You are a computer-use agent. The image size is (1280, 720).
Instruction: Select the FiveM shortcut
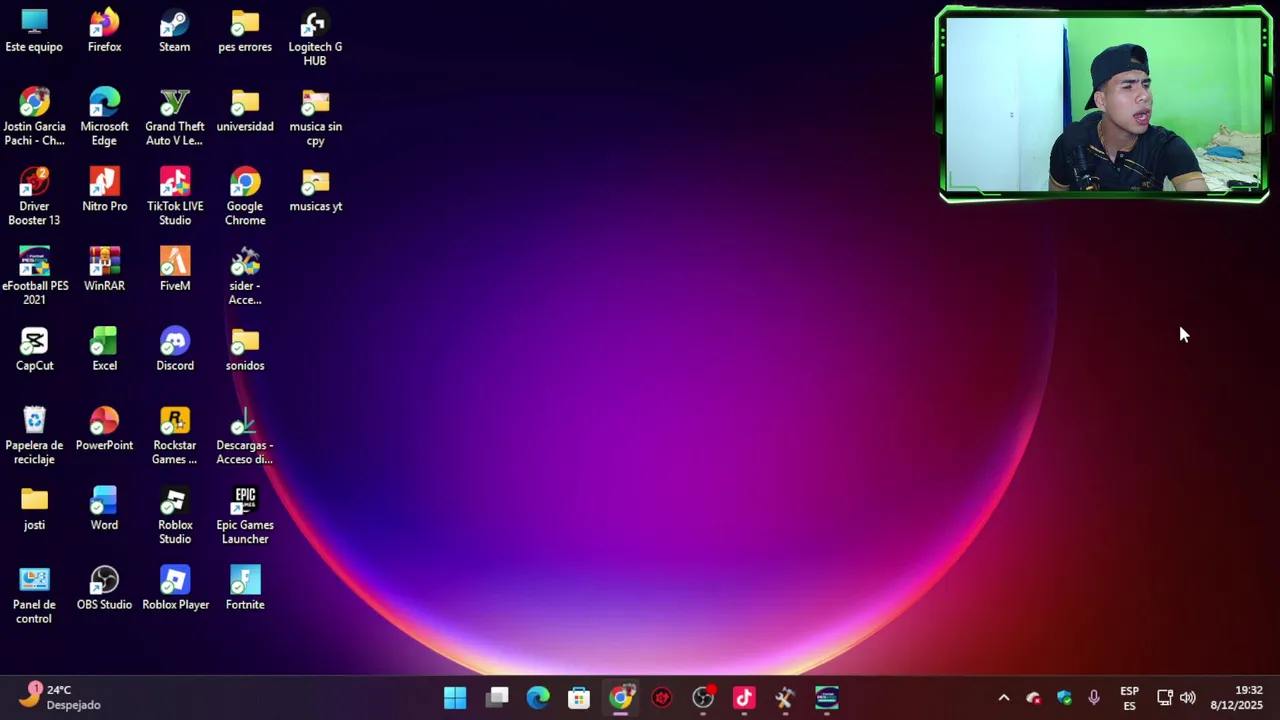[x=174, y=271]
